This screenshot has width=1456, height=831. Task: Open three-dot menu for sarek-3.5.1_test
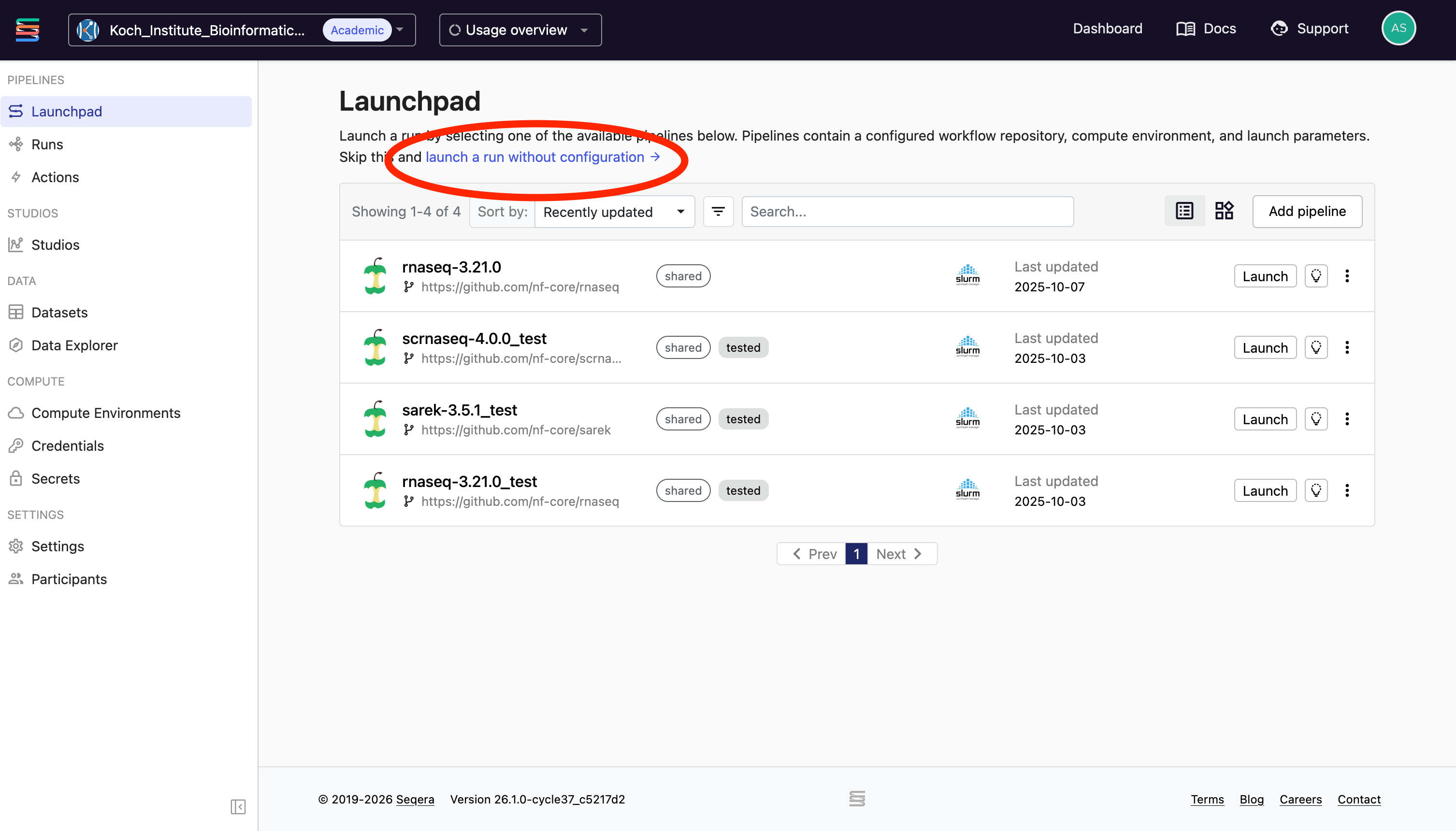point(1347,419)
